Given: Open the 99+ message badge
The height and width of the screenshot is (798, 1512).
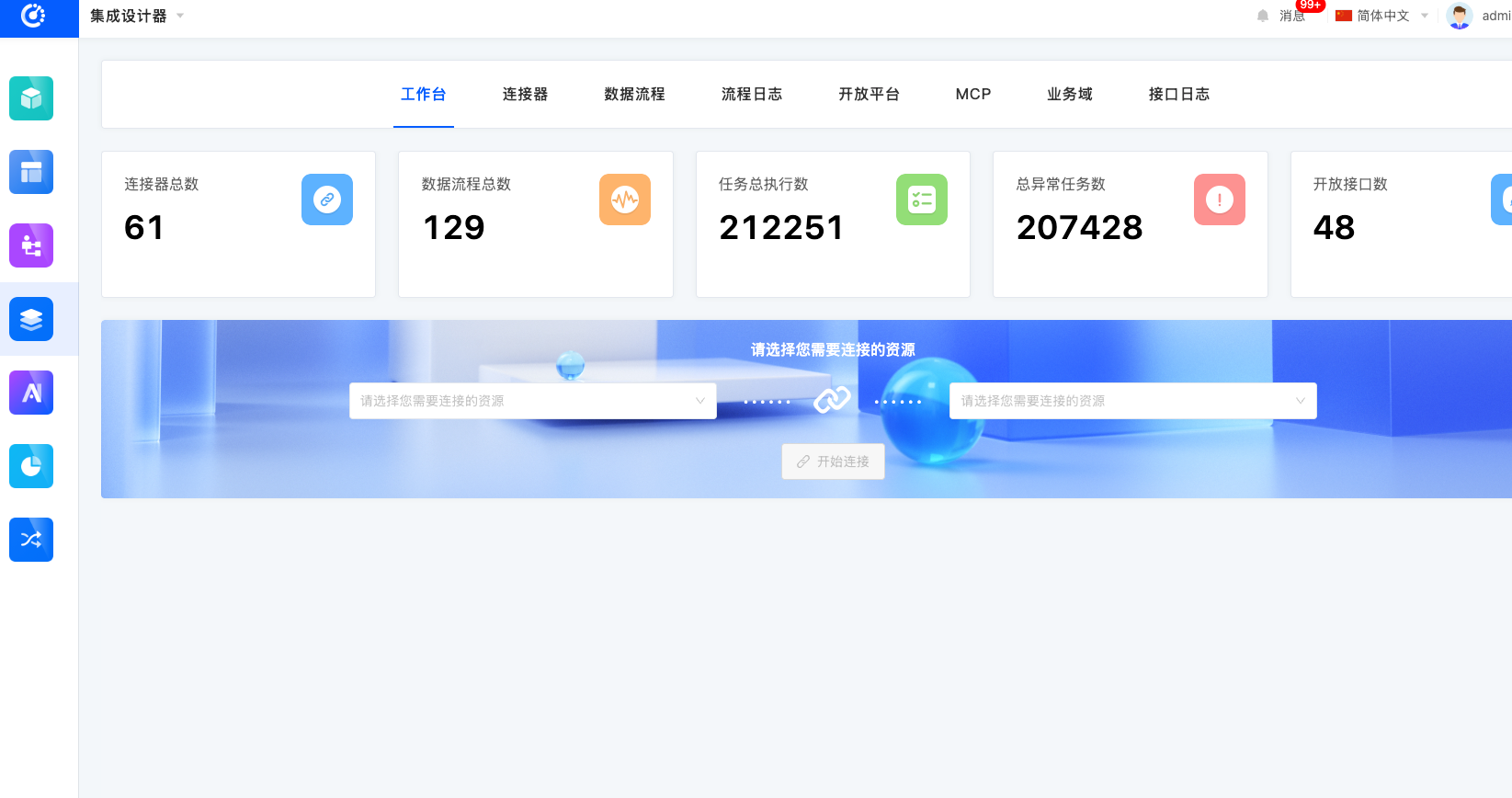Looking at the screenshot, I should [1311, 6].
